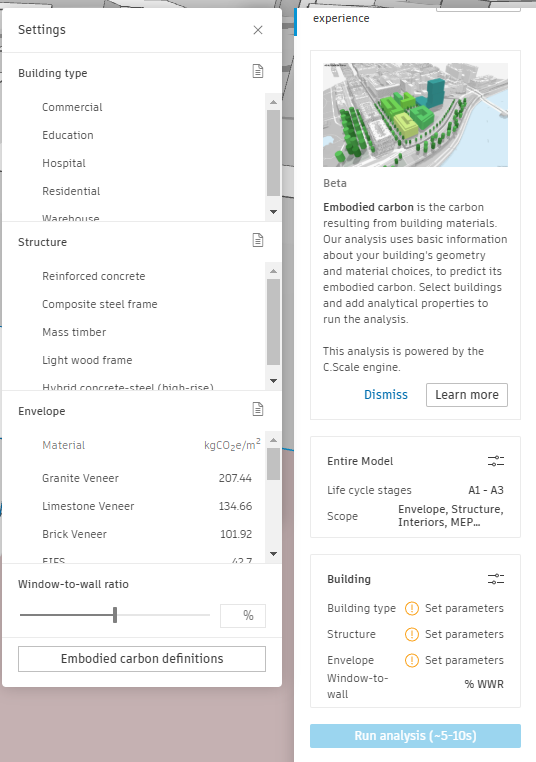The height and width of the screenshot is (762, 536).
Task: Open the Building type document icon
Action: click(258, 71)
